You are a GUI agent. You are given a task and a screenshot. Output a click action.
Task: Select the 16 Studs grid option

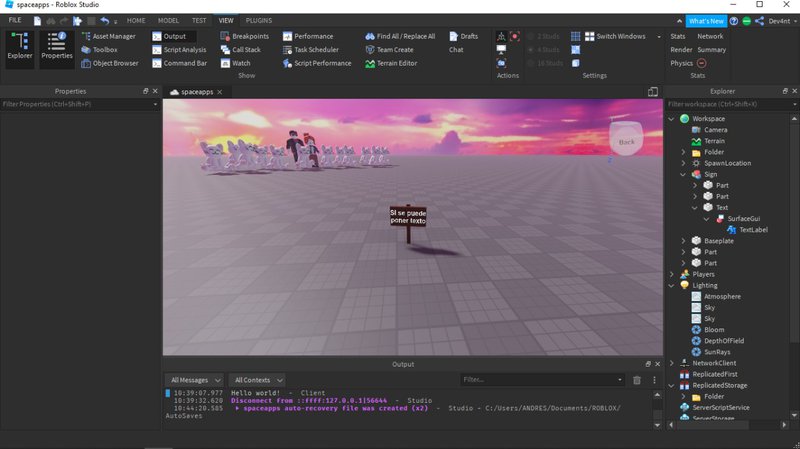[x=545, y=63]
